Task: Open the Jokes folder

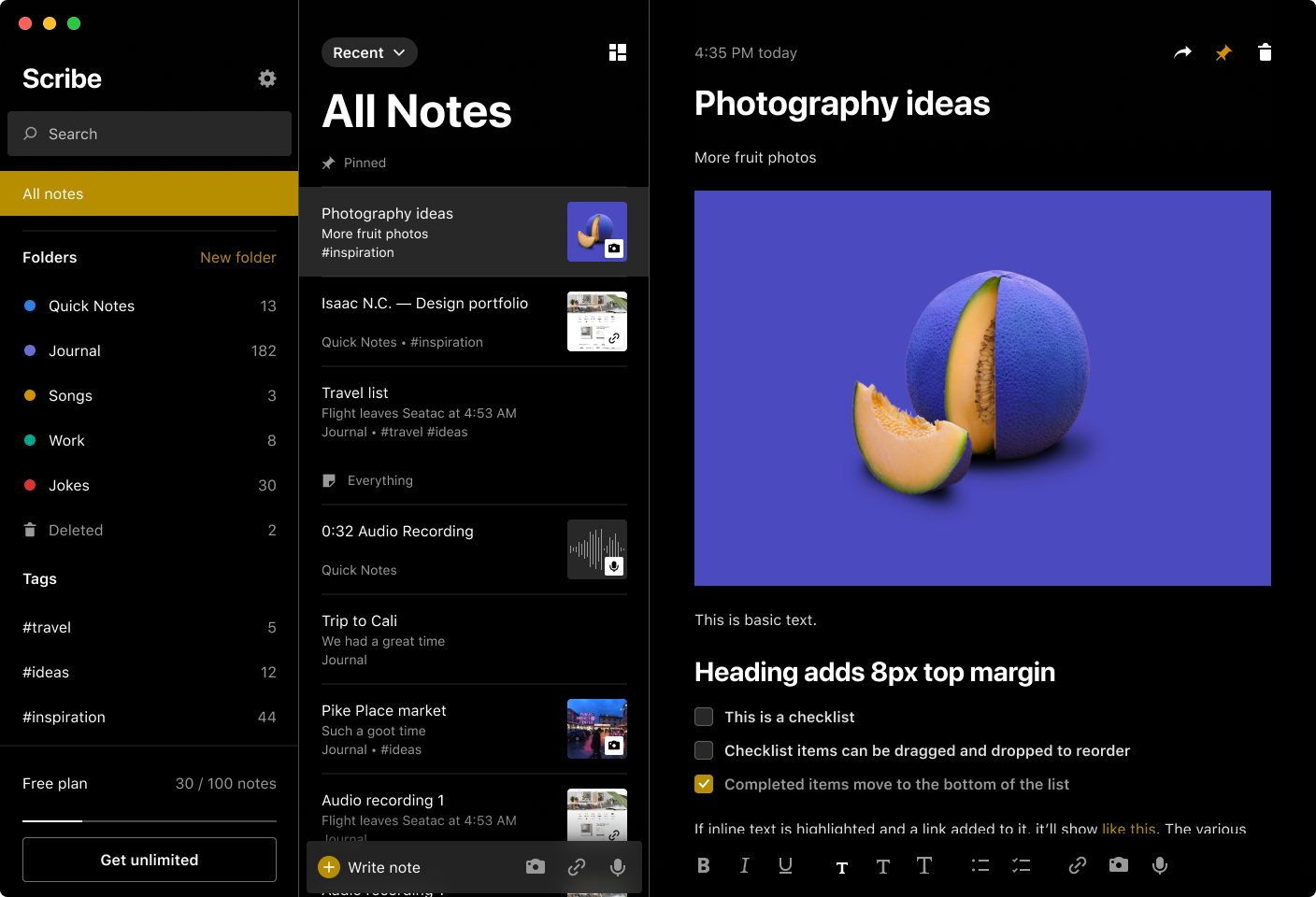Action: [x=150, y=485]
